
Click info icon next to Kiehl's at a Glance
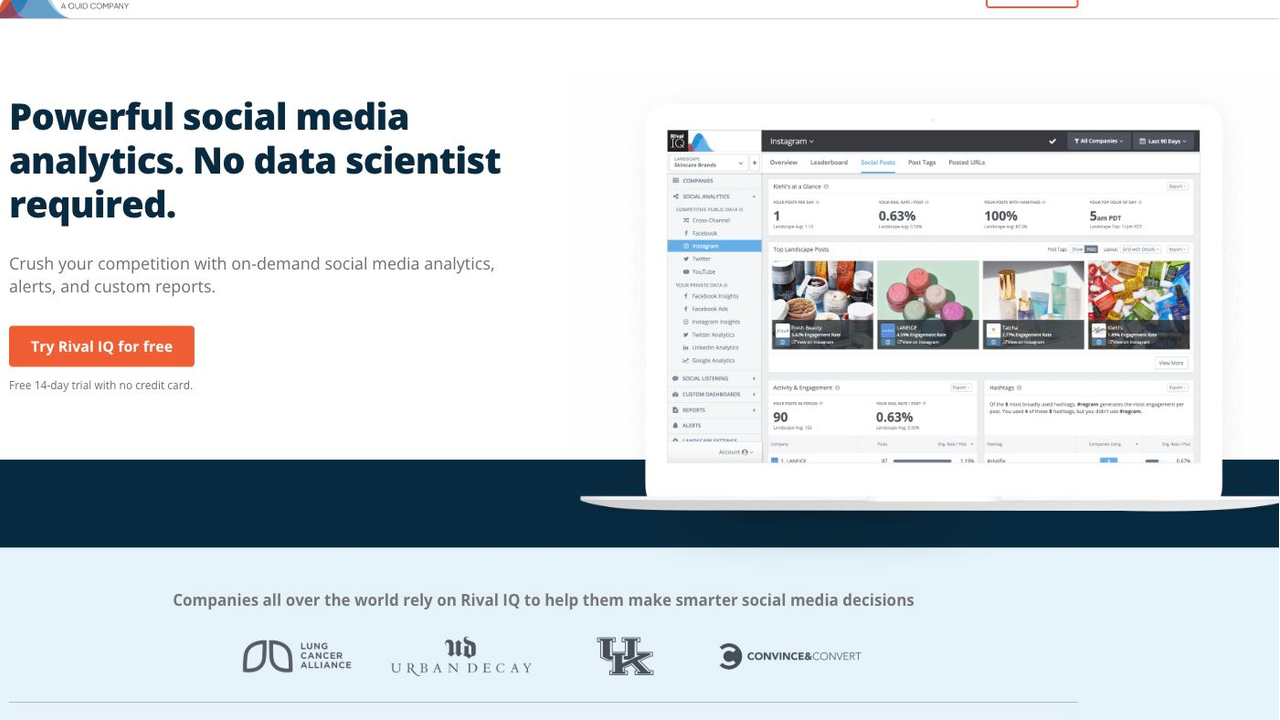tap(826, 186)
